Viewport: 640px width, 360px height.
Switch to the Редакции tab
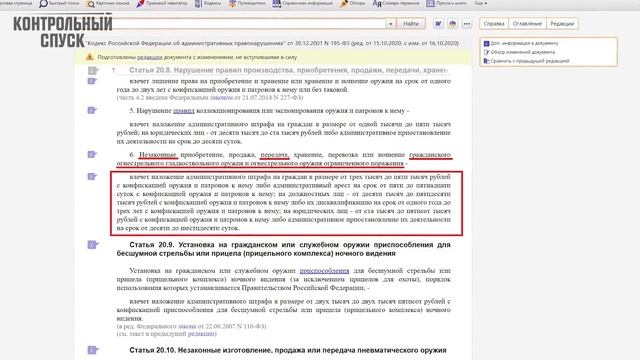coord(562,24)
